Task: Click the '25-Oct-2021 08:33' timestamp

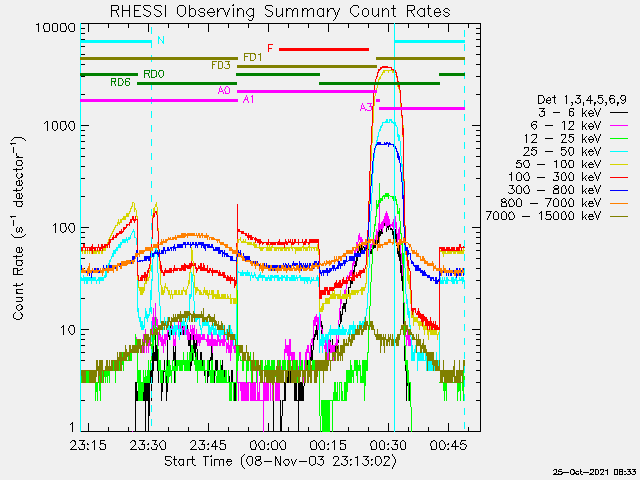Action: (594, 472)
